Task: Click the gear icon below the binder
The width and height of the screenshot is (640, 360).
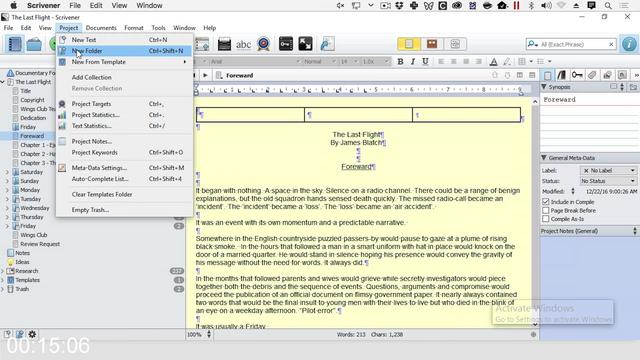Action: click(32, 334)
